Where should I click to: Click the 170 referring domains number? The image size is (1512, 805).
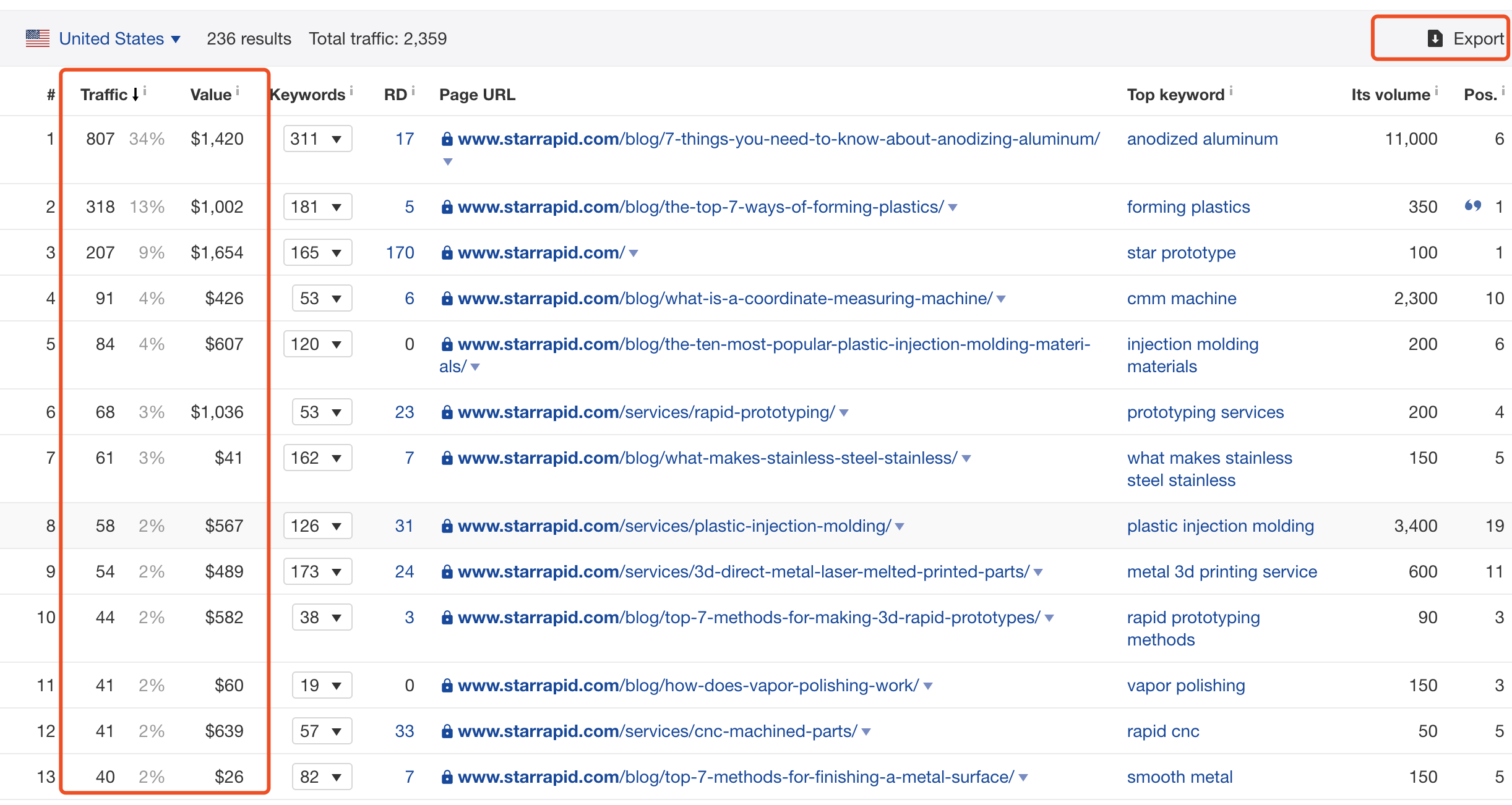[x=400, y=253]
